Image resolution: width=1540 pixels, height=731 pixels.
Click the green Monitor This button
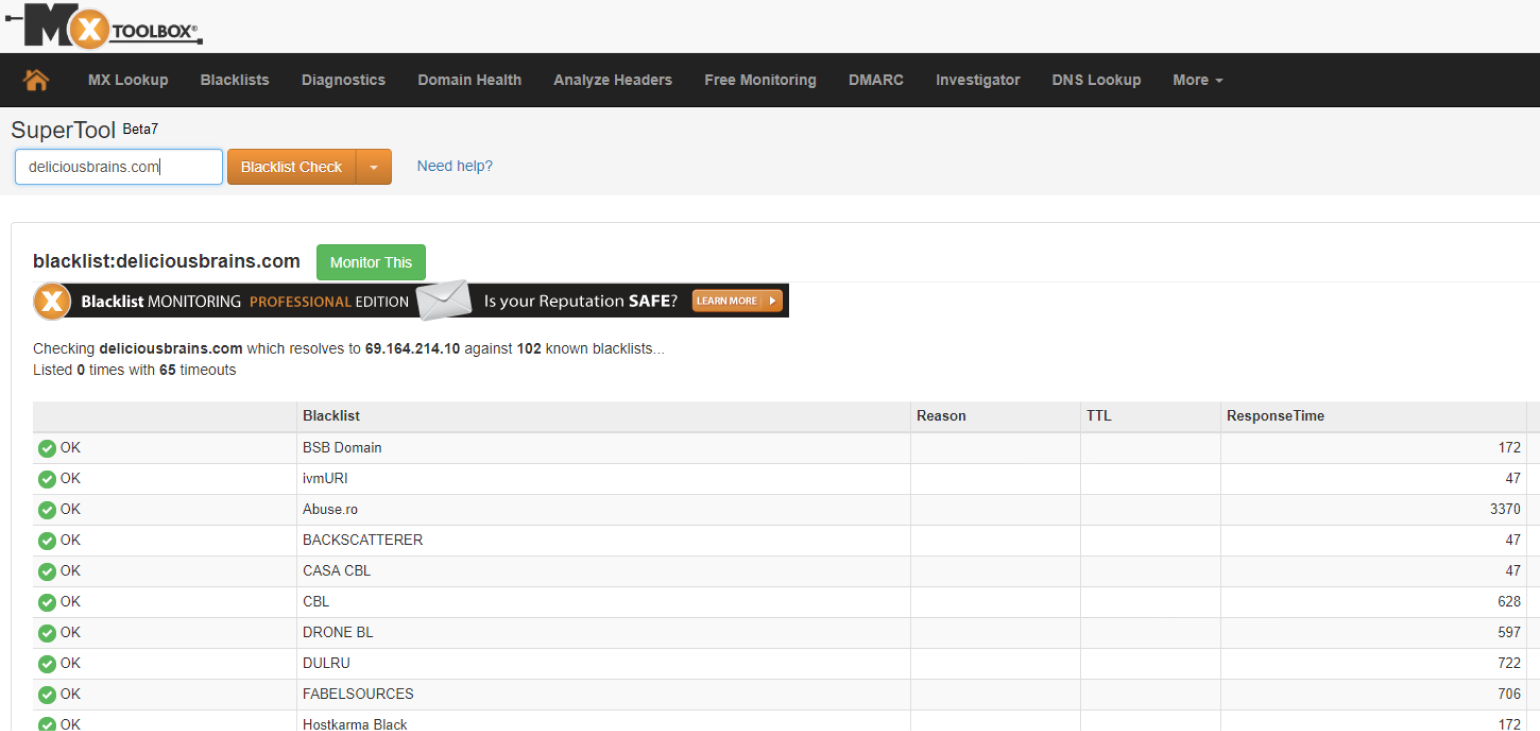click(371, 262)
